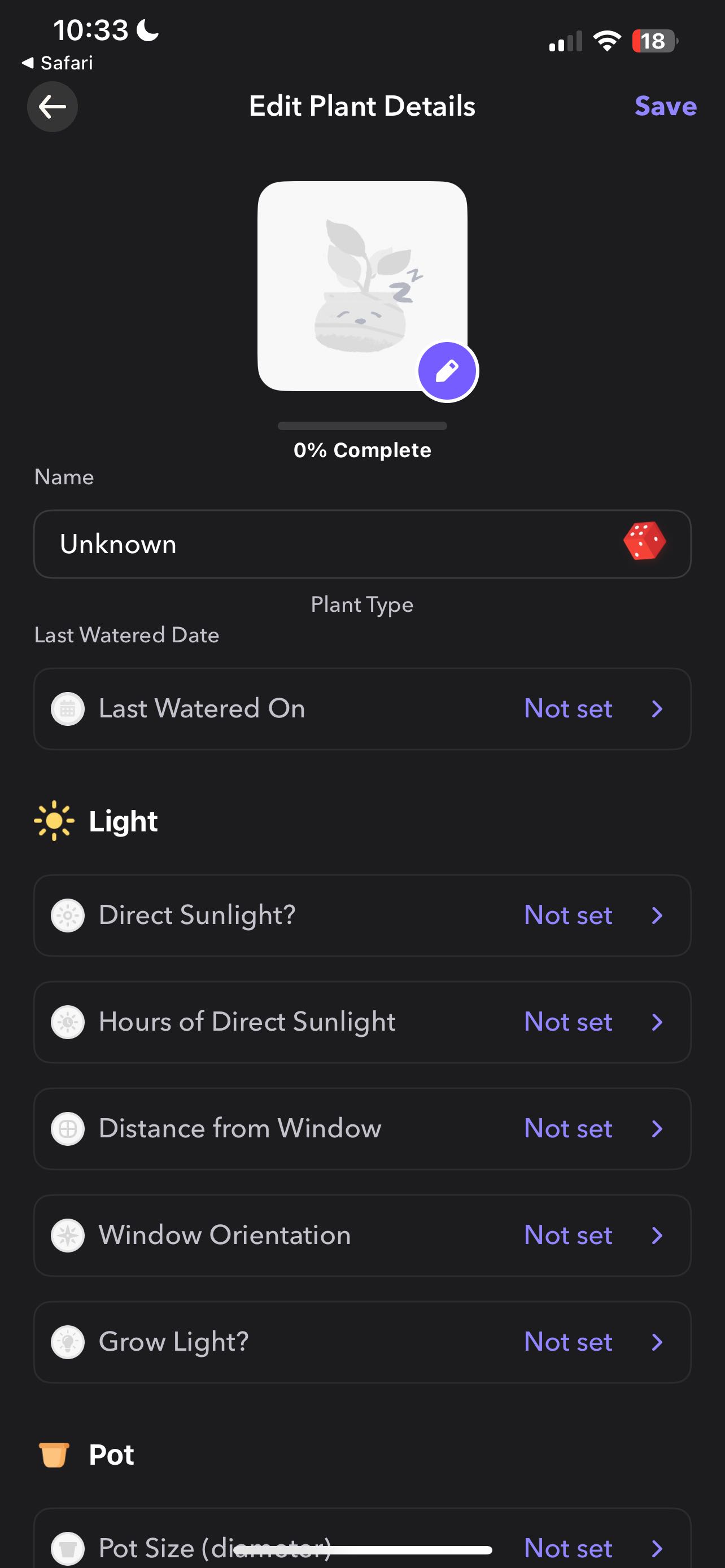This screenshot has width=725, height=1568.
Task: Return to Safari via the status bar link
Action: tap(57, 63)
